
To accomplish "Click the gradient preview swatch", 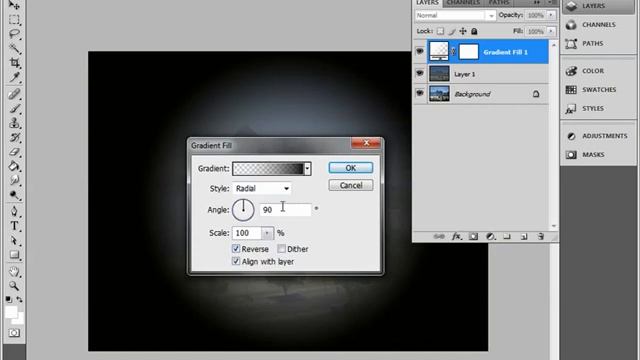I will [x=268, y=169].
